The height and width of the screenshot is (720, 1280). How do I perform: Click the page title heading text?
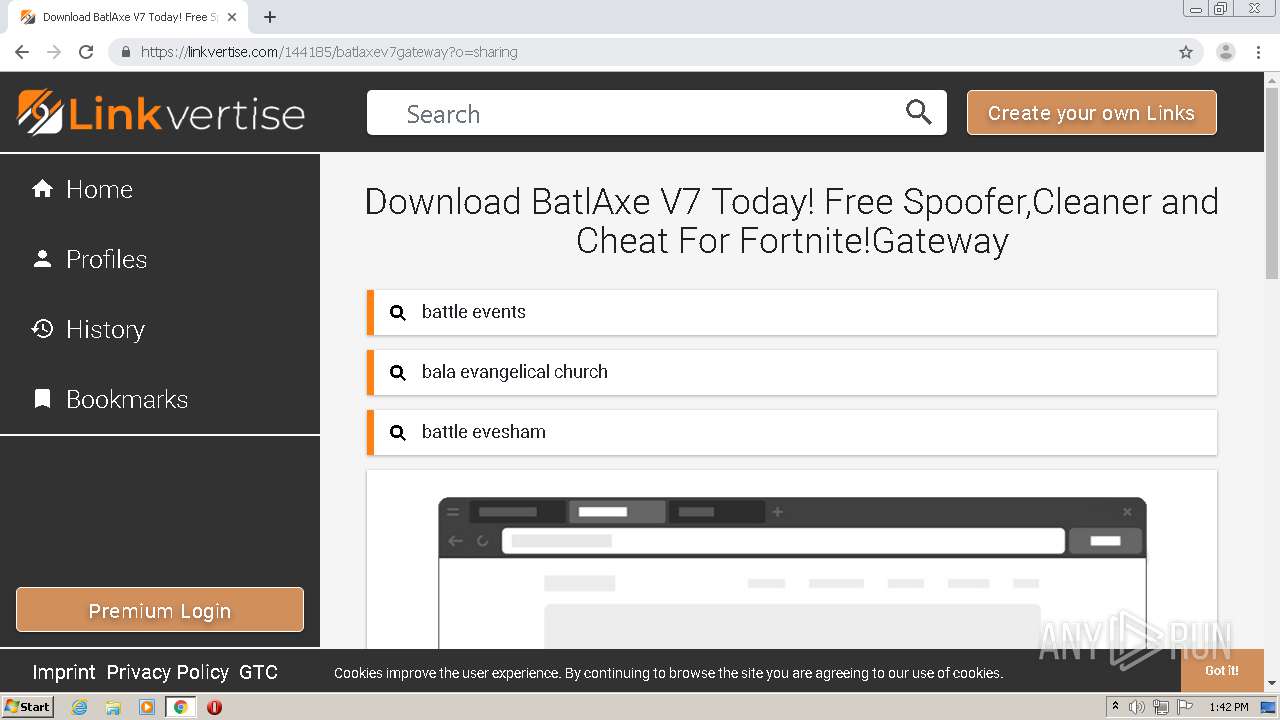[x=792, y=221]
